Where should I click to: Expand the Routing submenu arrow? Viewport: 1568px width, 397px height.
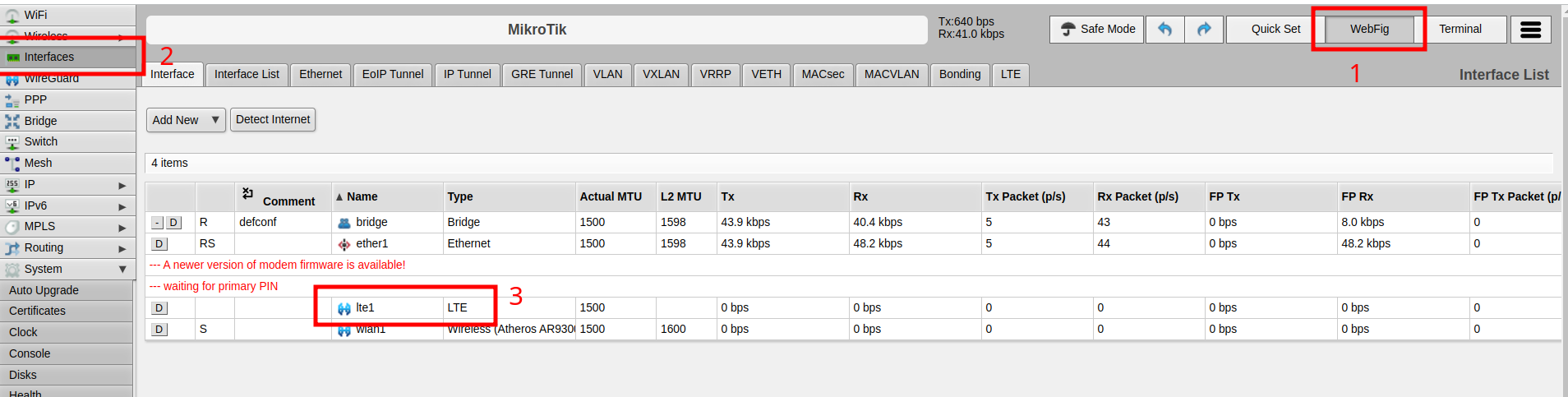[x=122, y=248]
